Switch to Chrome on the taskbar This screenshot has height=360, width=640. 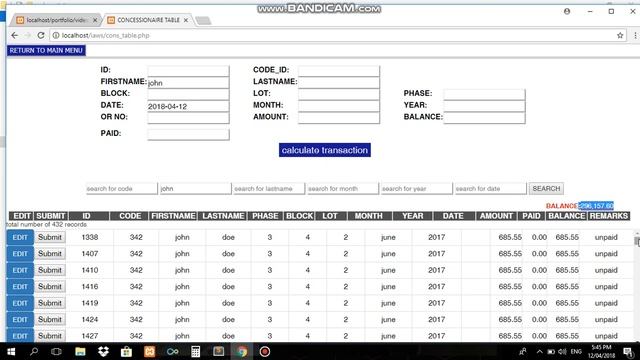242,351
